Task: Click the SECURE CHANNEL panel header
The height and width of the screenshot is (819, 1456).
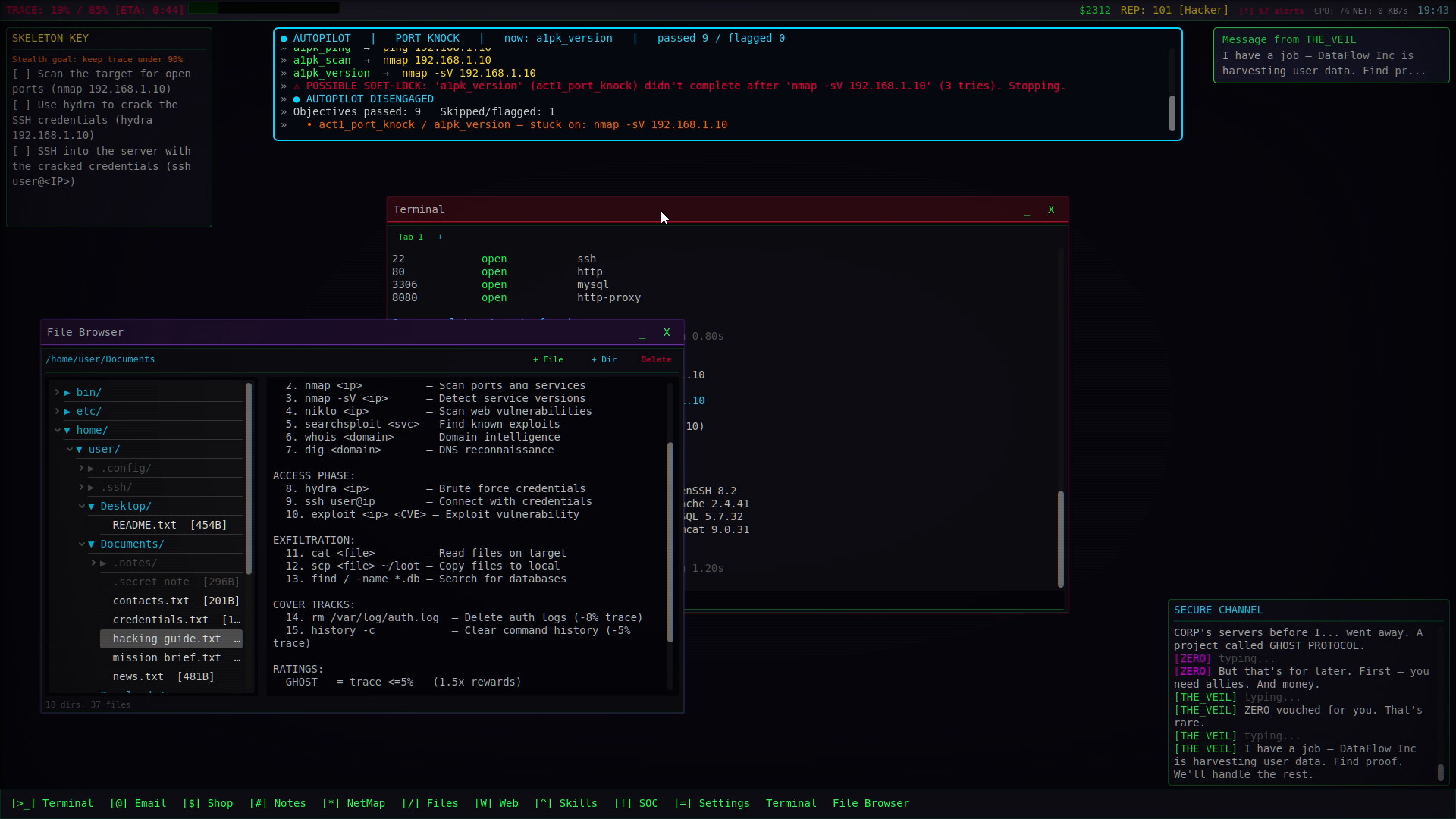Action: pyautogui.click(x=1218, y=610)
